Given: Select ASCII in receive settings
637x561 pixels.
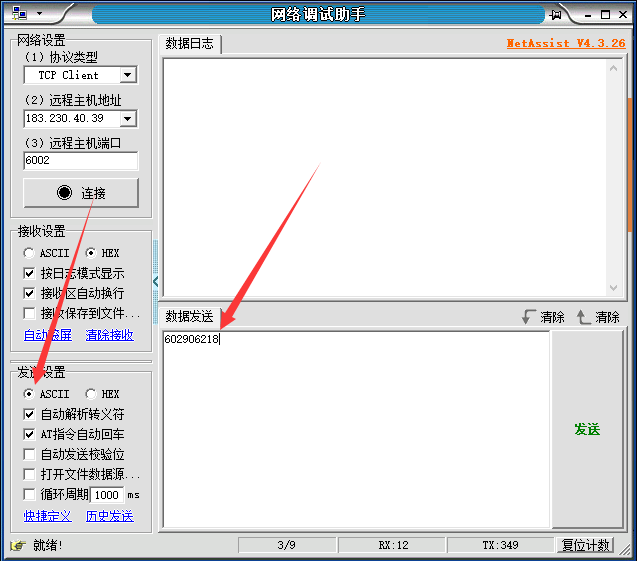Looking at the screenshot, I should tap(46, 253).
